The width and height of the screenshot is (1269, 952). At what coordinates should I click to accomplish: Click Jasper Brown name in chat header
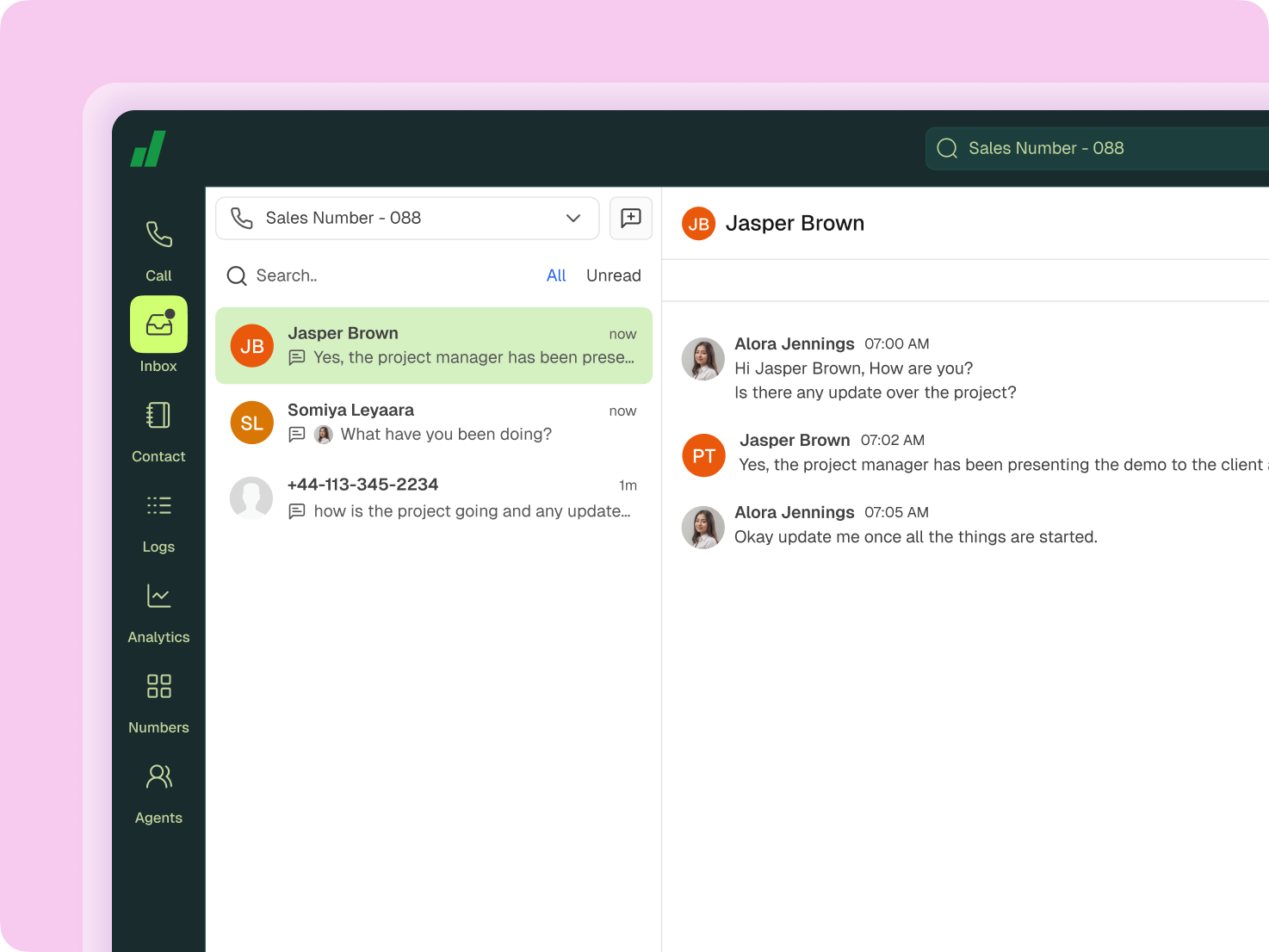point(794,224)
